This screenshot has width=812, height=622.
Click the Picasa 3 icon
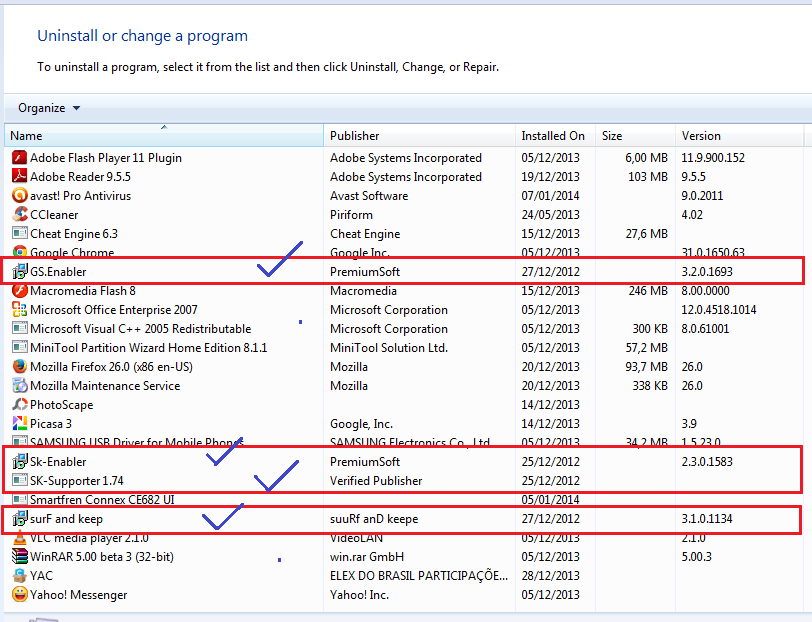coord(20,424)
